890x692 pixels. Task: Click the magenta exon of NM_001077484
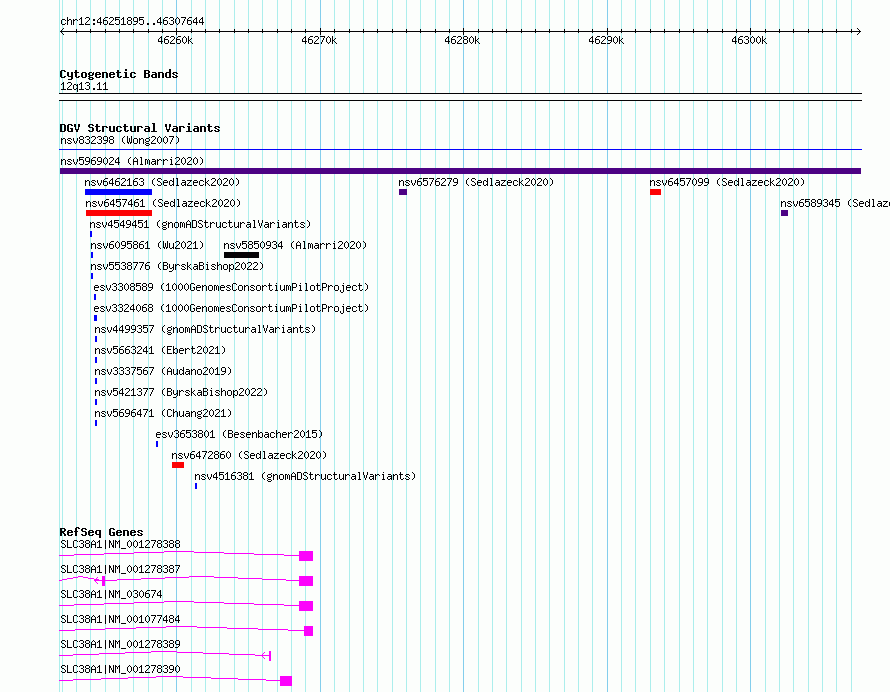(x=308, y=631)
